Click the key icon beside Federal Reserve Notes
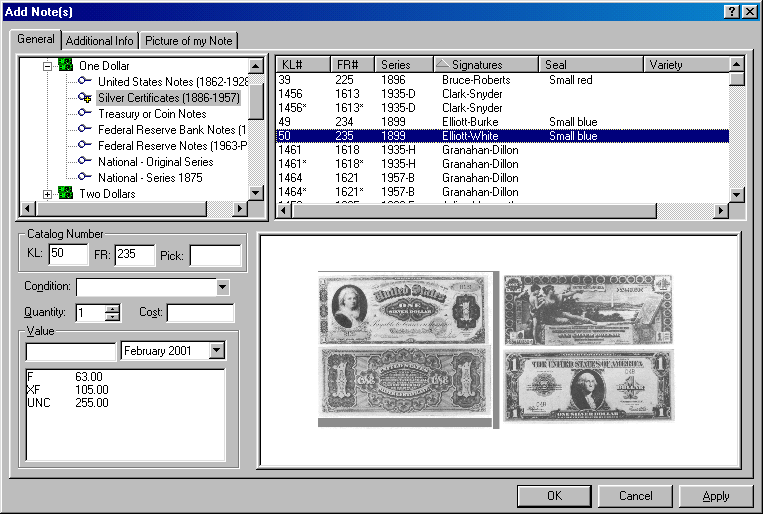Viewport: 763px width, 514px height. click(85, 145)
